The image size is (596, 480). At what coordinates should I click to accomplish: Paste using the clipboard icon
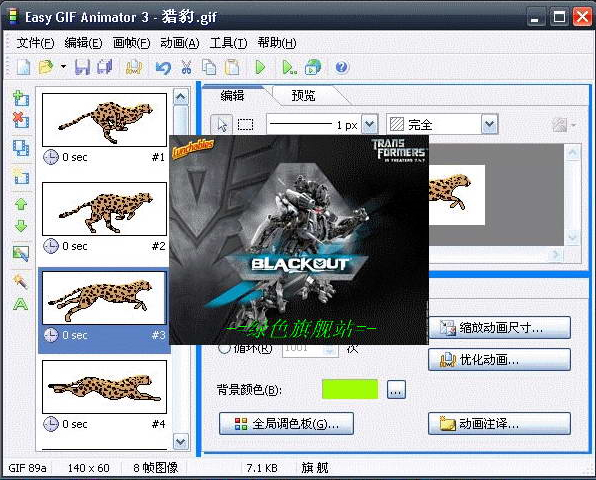[232, 67]
